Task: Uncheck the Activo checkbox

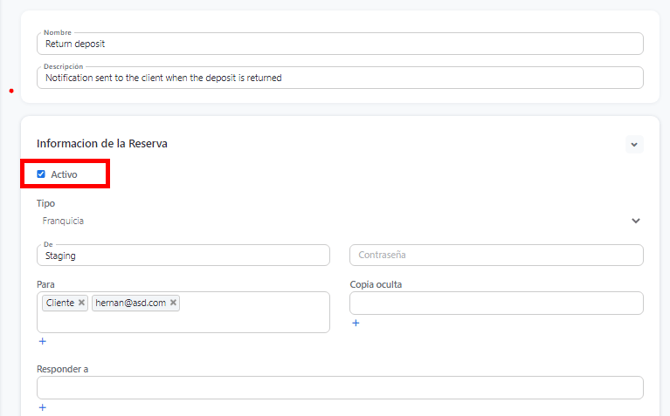Action: pyautogui.click(x=41, y=174)
